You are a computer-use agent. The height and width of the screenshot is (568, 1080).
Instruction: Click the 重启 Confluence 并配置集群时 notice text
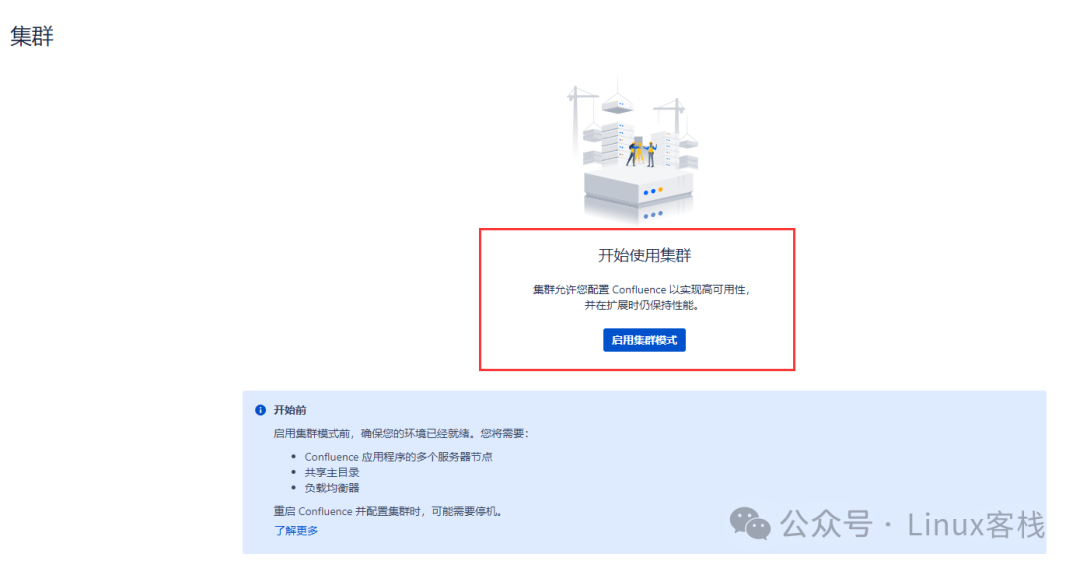pos(388,512)
